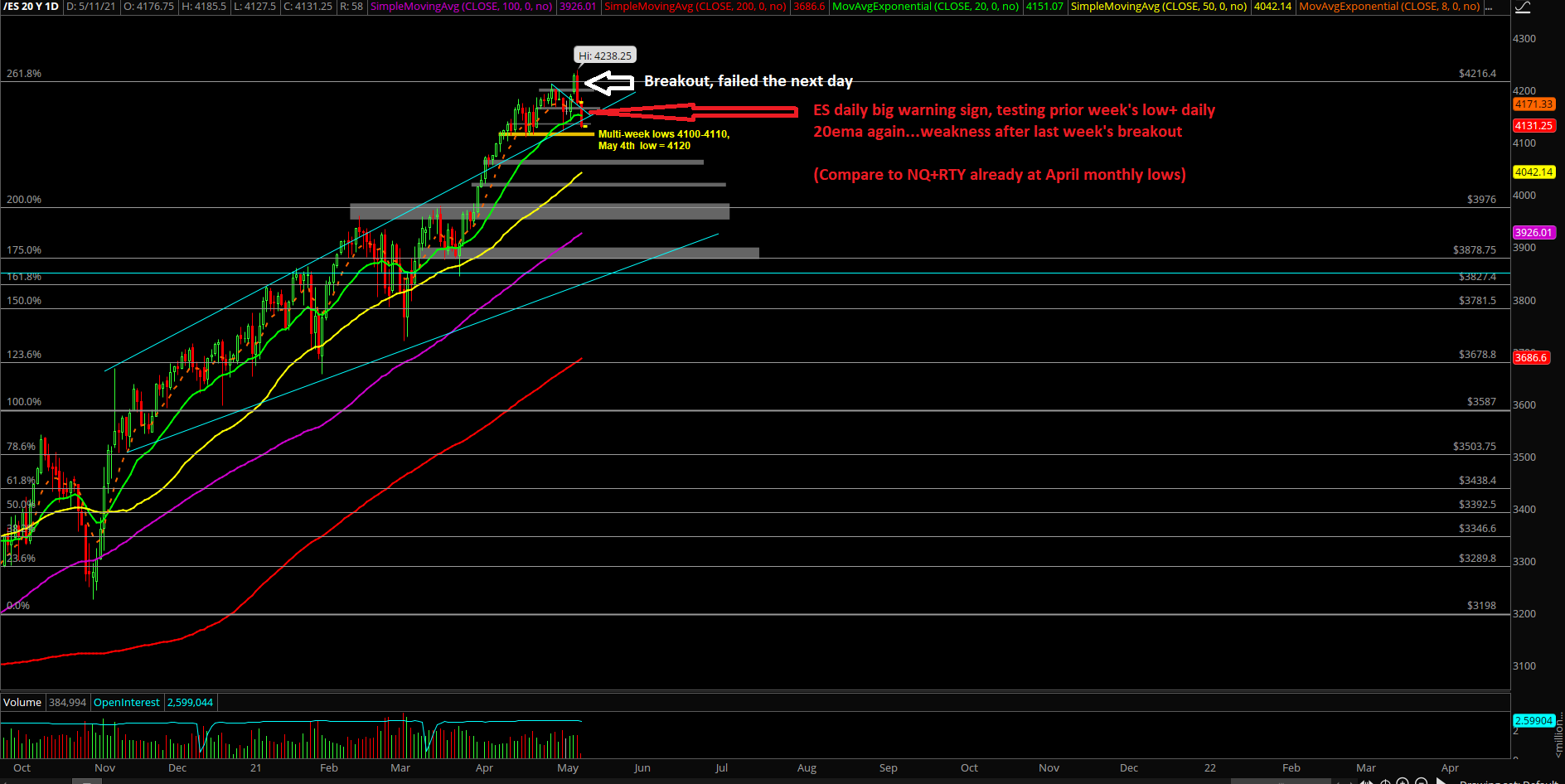Click the 100.0% Fibonacci level label
The image size is (1565, 784).
(x=24, y=402)
